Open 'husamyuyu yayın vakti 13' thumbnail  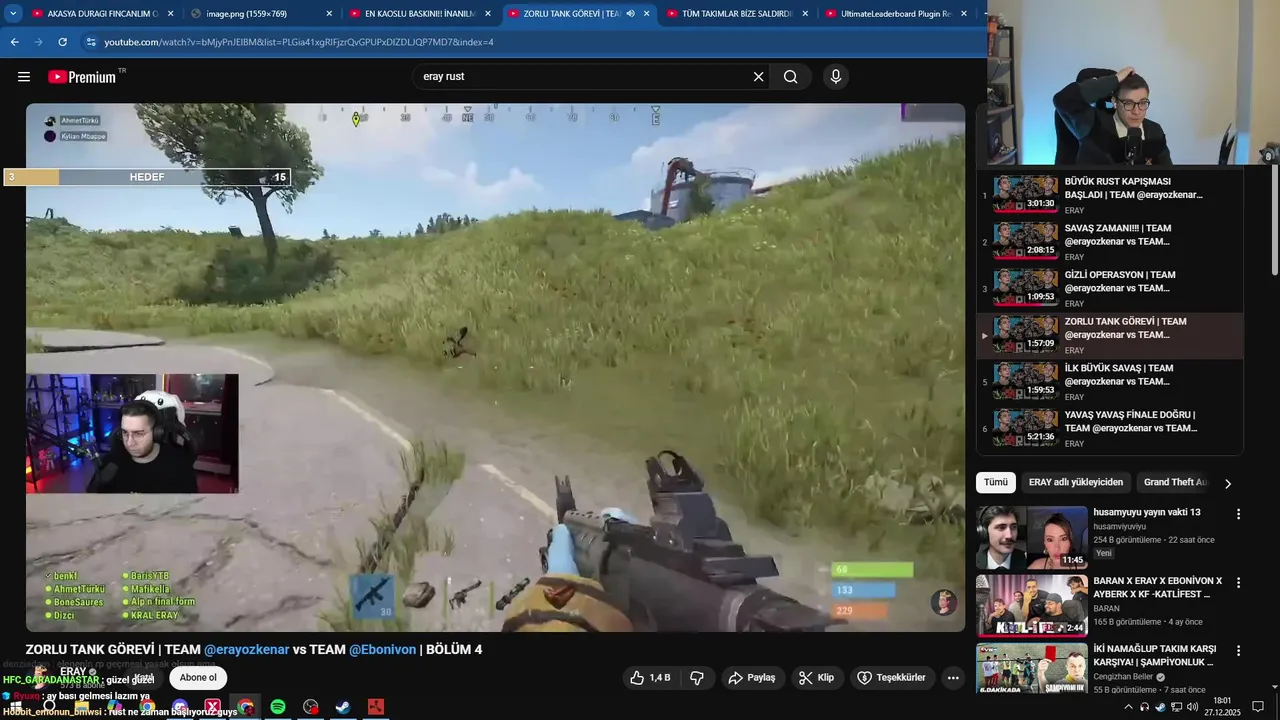click(1031, 538)
